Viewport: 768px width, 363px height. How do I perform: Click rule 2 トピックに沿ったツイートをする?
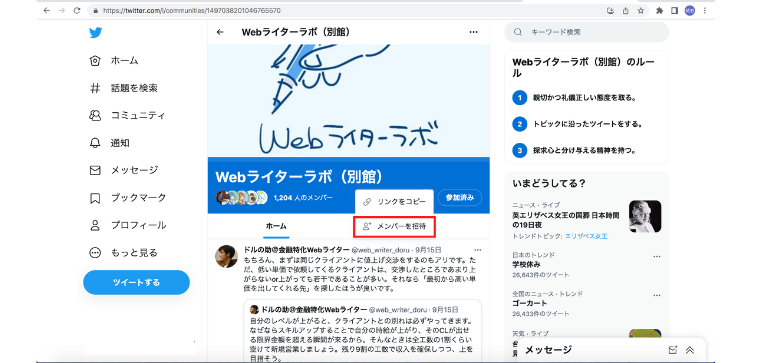577,124
